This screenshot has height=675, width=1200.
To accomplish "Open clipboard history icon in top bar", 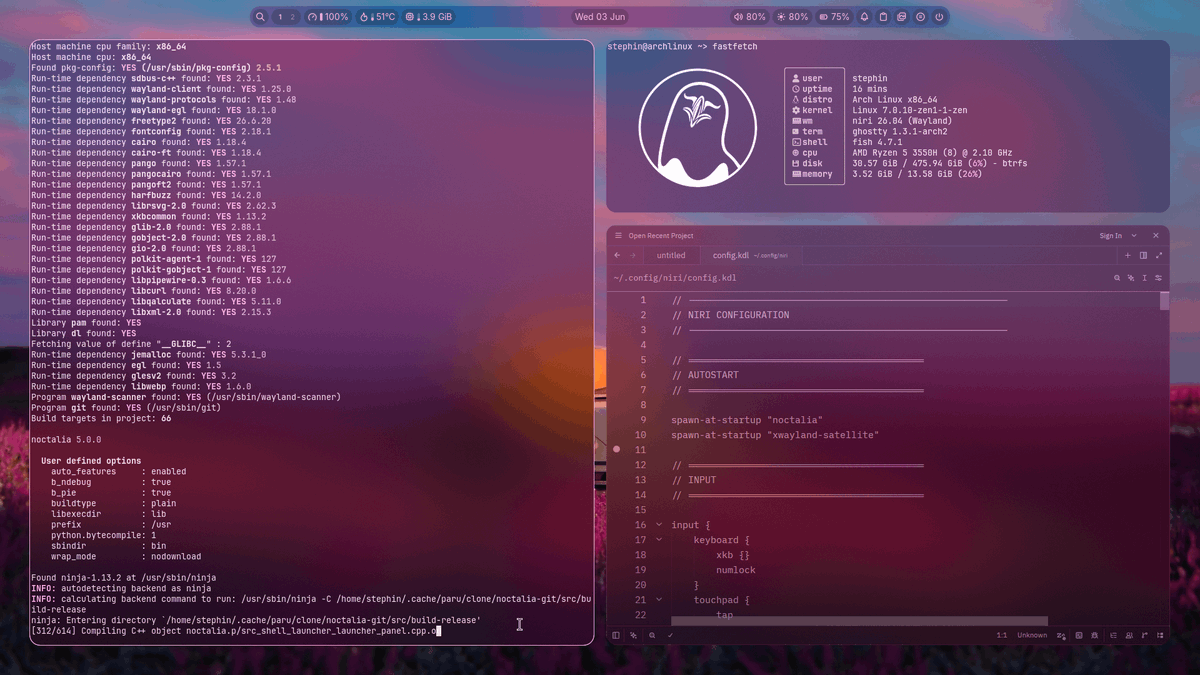I will pyautogui.click(x=883, y=17).
